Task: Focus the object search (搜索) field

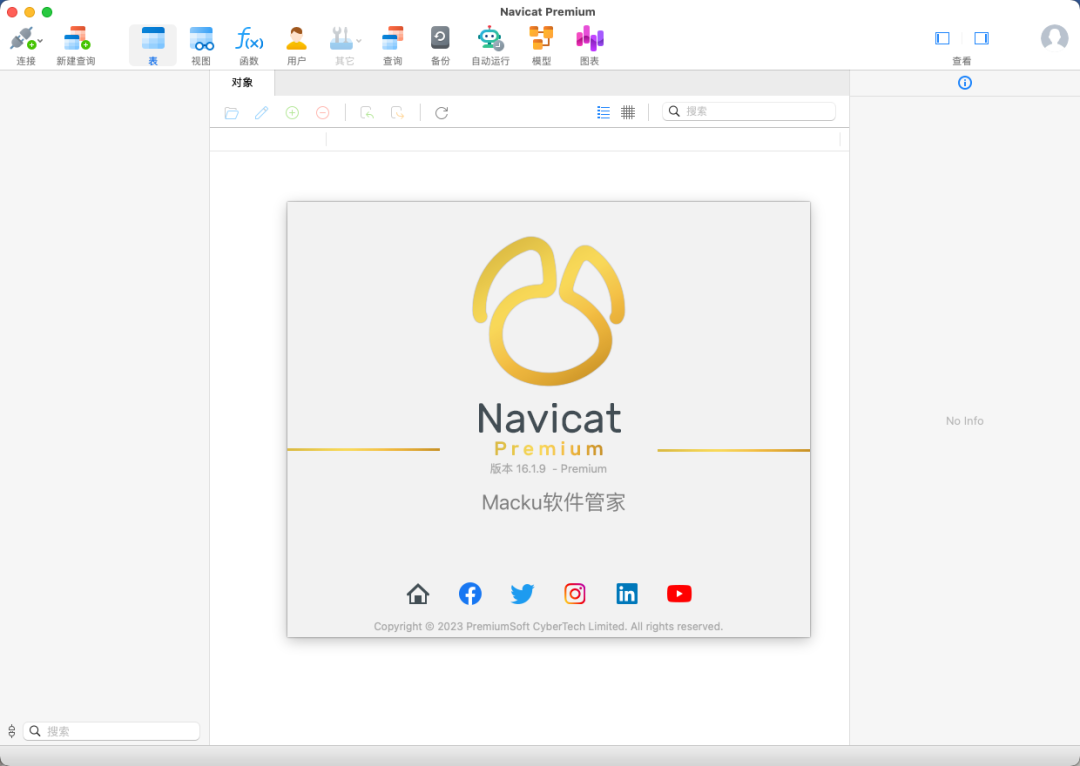Action: pyautogui.click(x=749, y=112)
